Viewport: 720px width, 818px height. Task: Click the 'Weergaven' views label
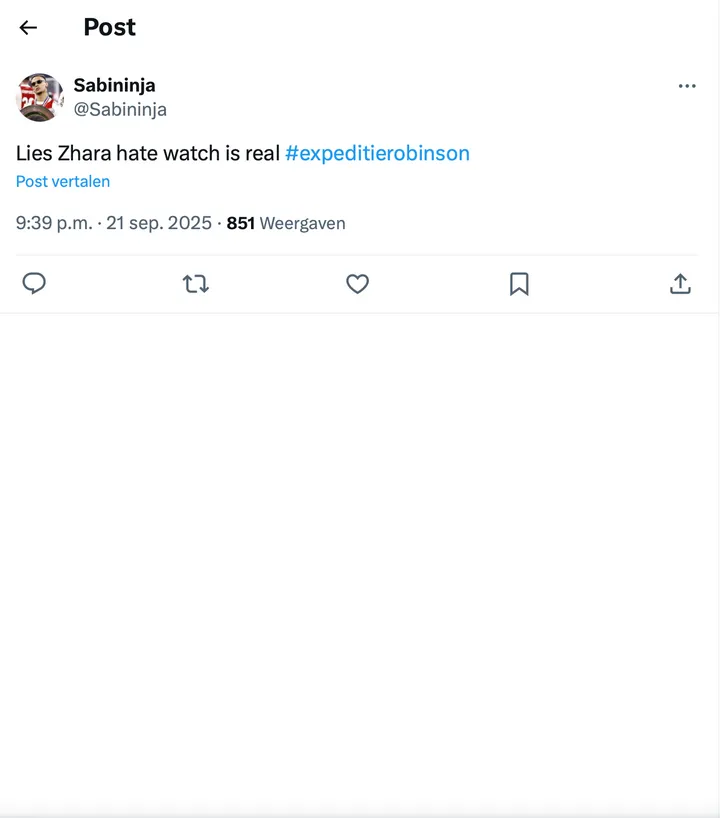[x=302, y=223]
